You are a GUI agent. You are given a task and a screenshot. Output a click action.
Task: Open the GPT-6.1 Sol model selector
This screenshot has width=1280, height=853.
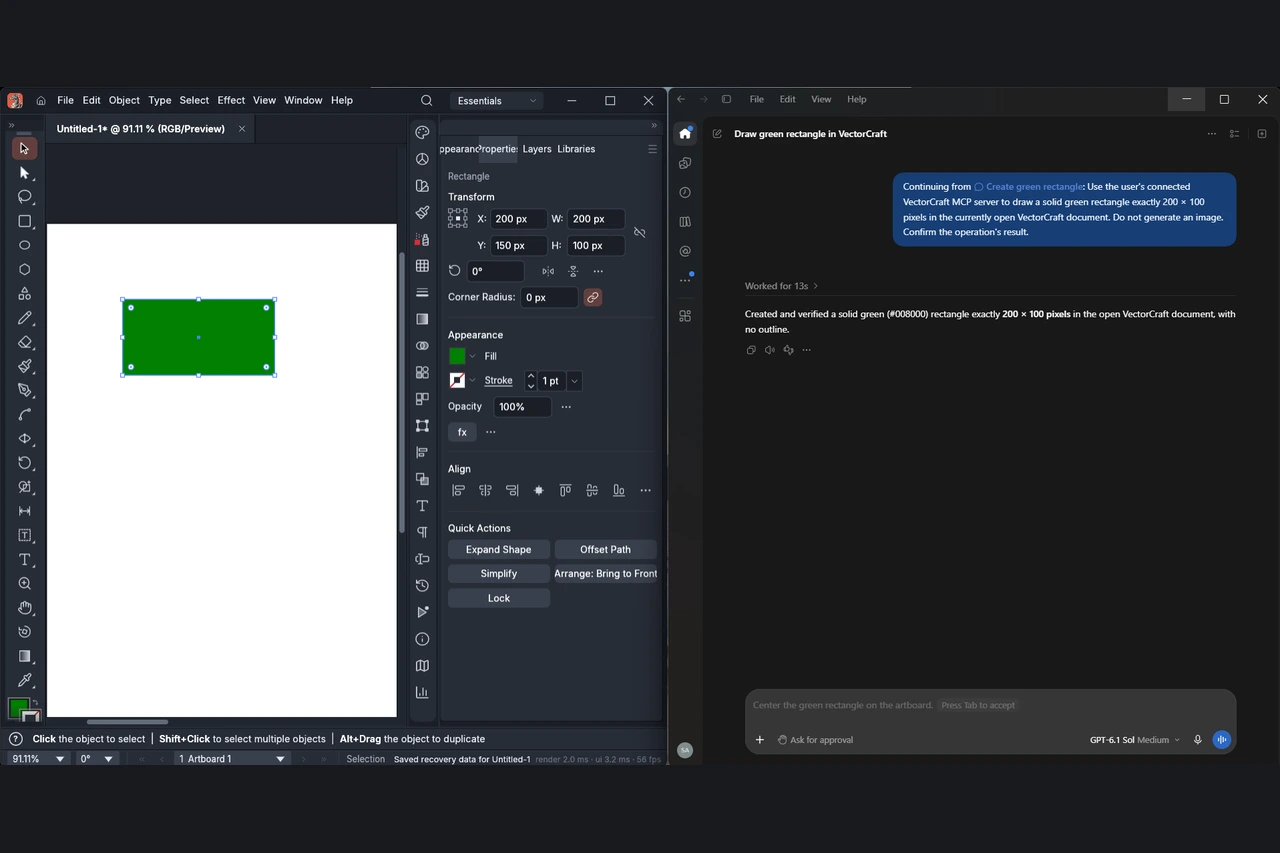[1134, 740]
